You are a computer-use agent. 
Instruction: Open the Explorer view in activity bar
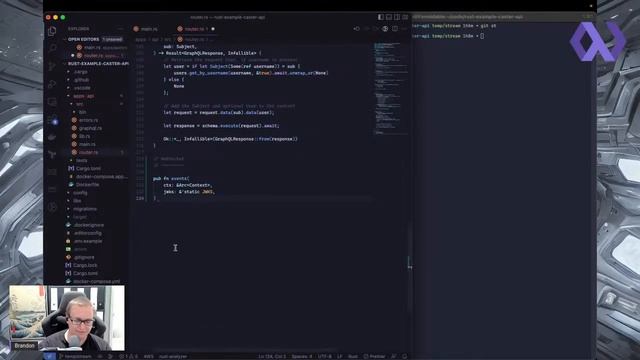click(x=52, y=31)
